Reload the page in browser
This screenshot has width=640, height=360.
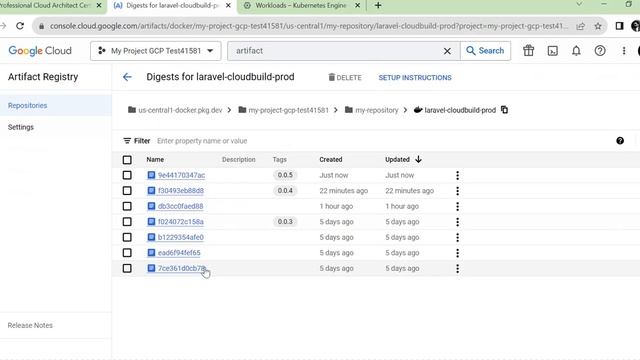[20, 26]
